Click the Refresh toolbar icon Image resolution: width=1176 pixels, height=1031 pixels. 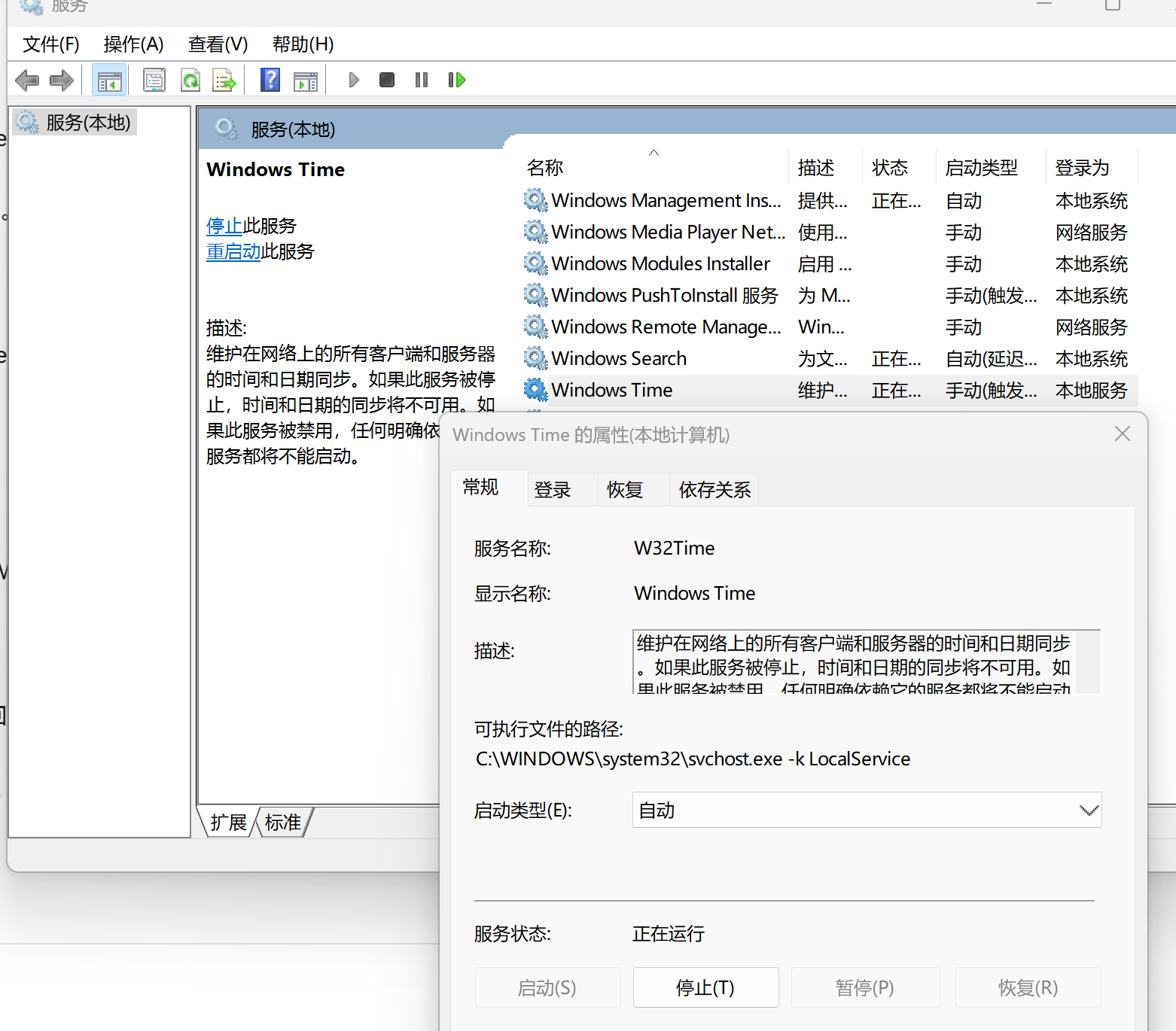tap(190, 80)
